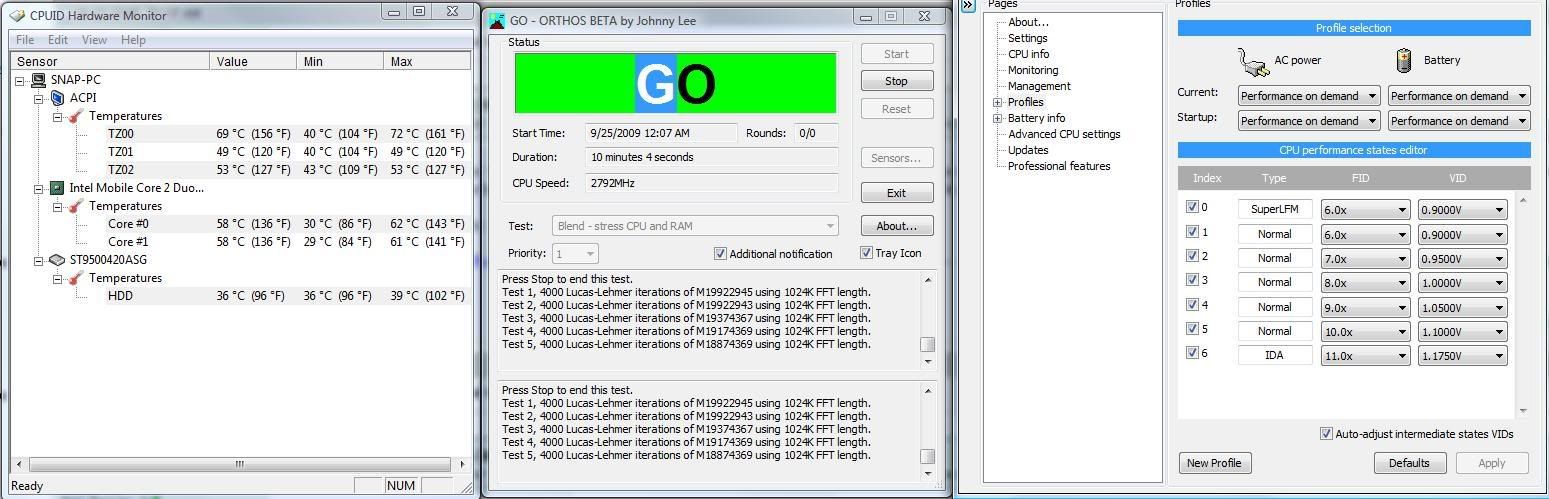Viewport: 1549px width, 499px height.
Task: Click the Intel Mobile Core 2 Duo chip icon
Action: click(x=57, y=188)
